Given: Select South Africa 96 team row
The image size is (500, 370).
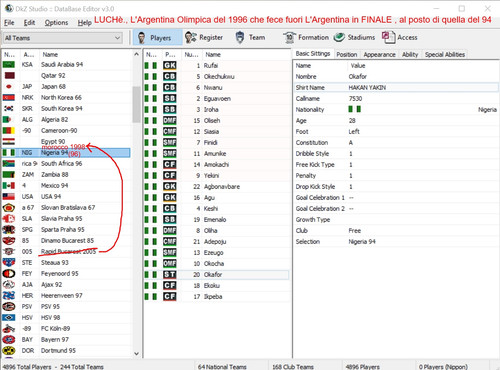Looking at the screenshot, I should click(x=66, y=163).
